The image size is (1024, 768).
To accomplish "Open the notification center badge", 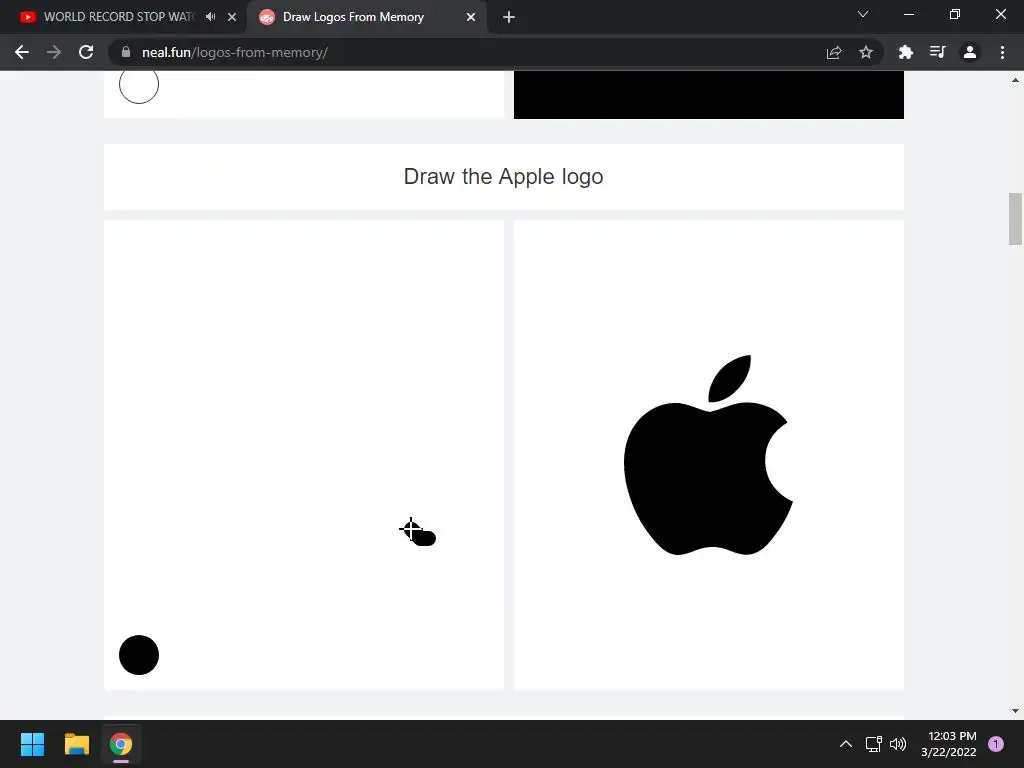I will click(x=996, y=744).
